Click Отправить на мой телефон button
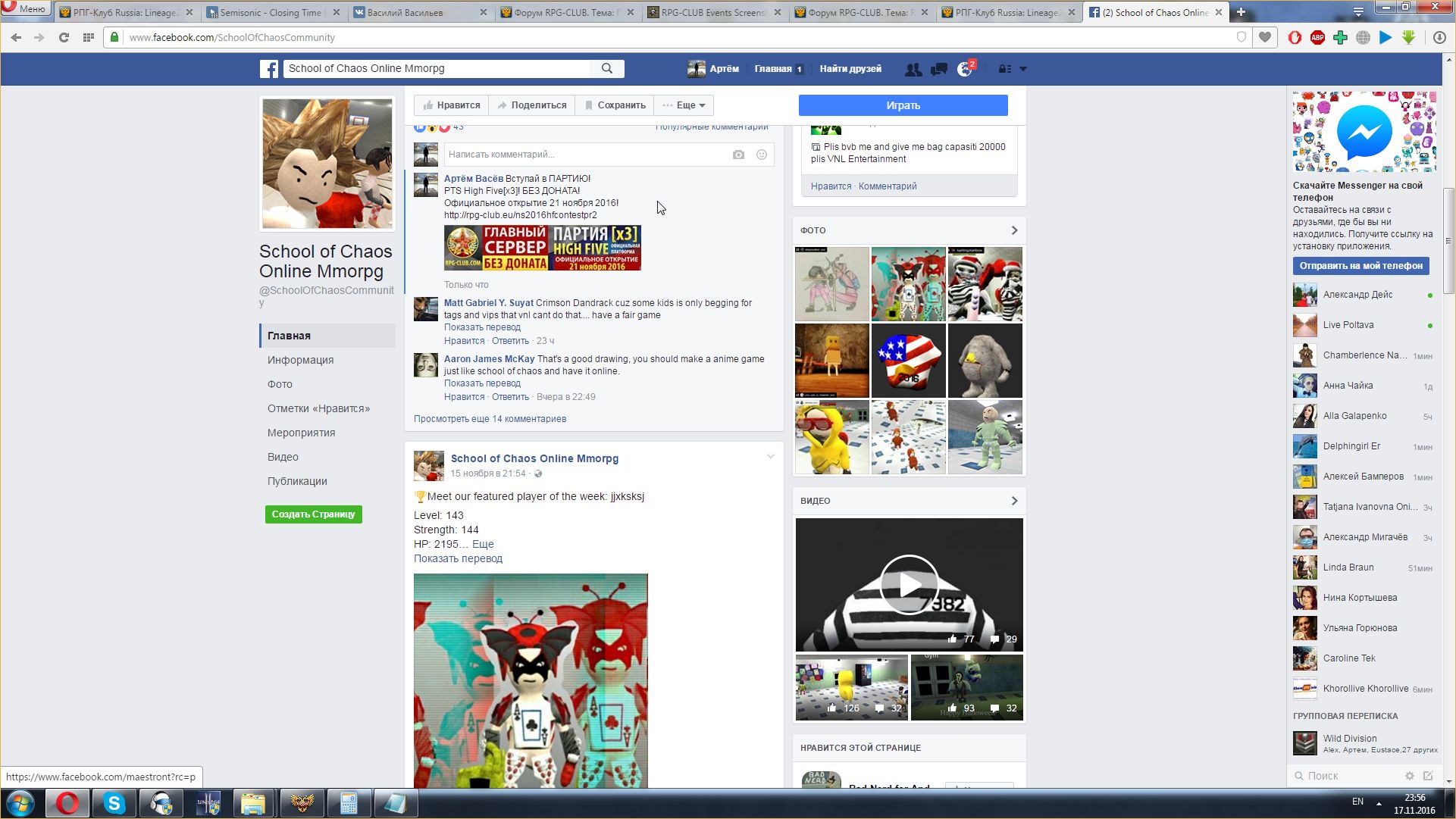Image resolution: width=1456 pixels, height=819 pixels. pyautogui.click(x=1360, y=266)
